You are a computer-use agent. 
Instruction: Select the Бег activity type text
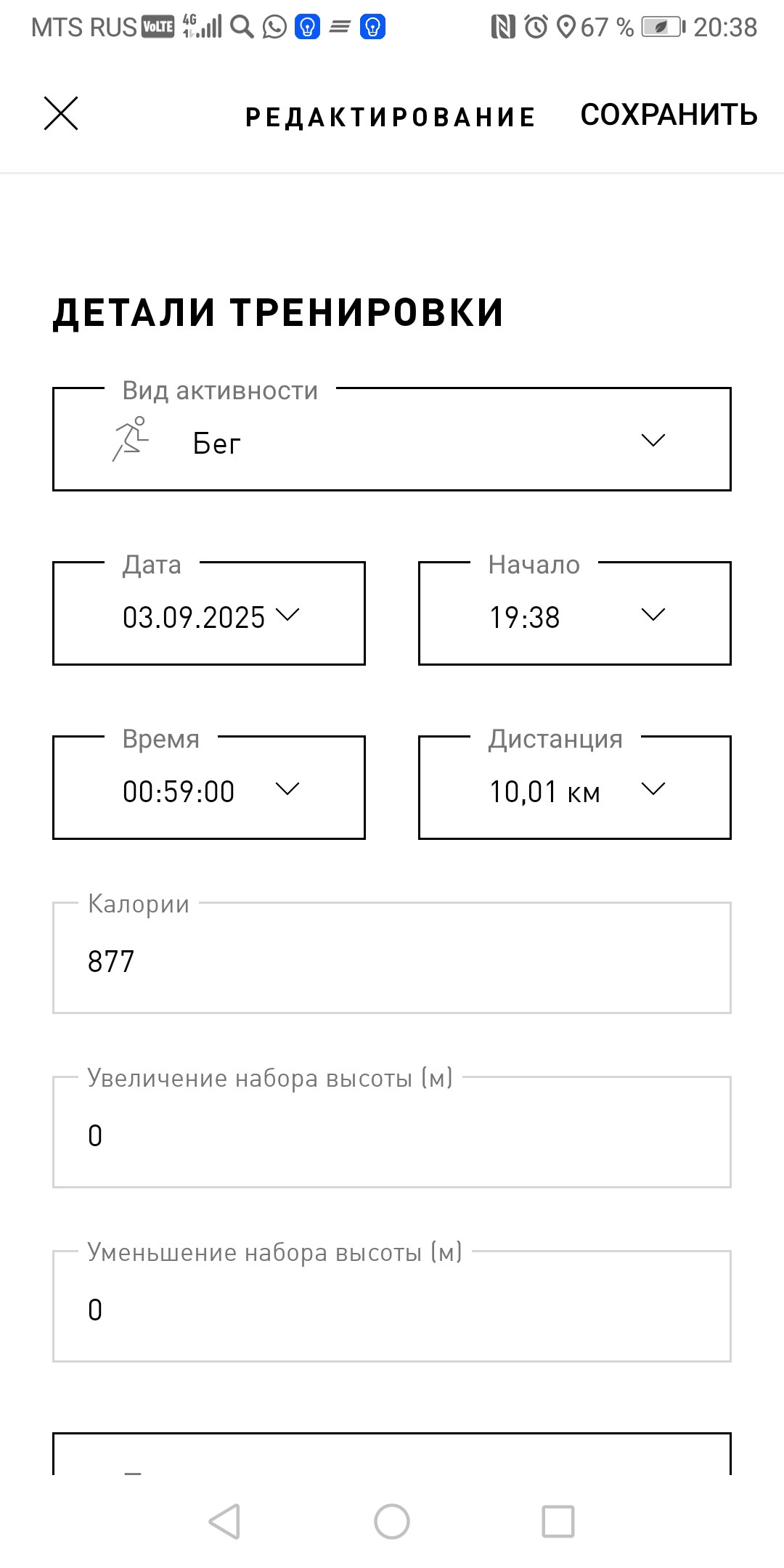pyautogui.click(x=216, y=444)
